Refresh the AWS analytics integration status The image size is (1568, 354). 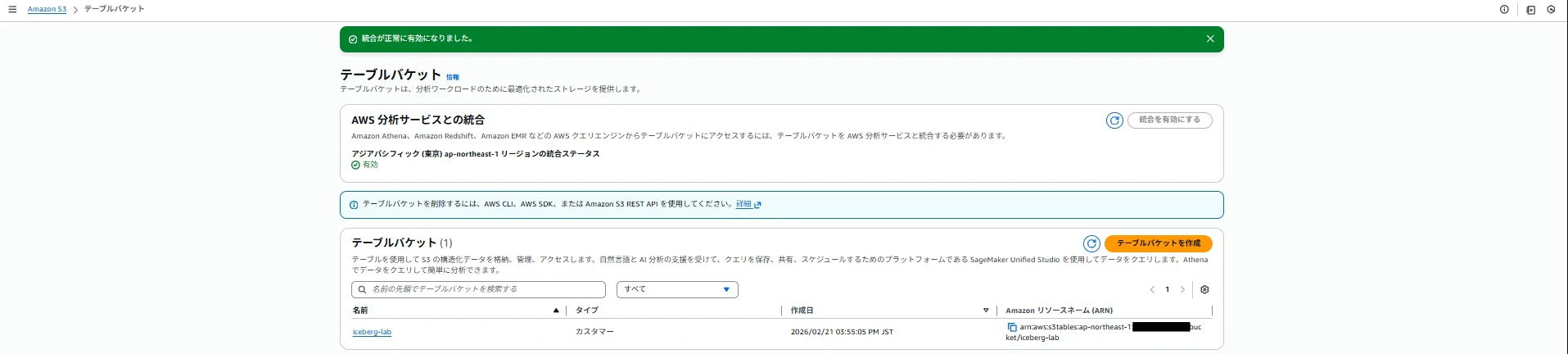coord(1114,120)
